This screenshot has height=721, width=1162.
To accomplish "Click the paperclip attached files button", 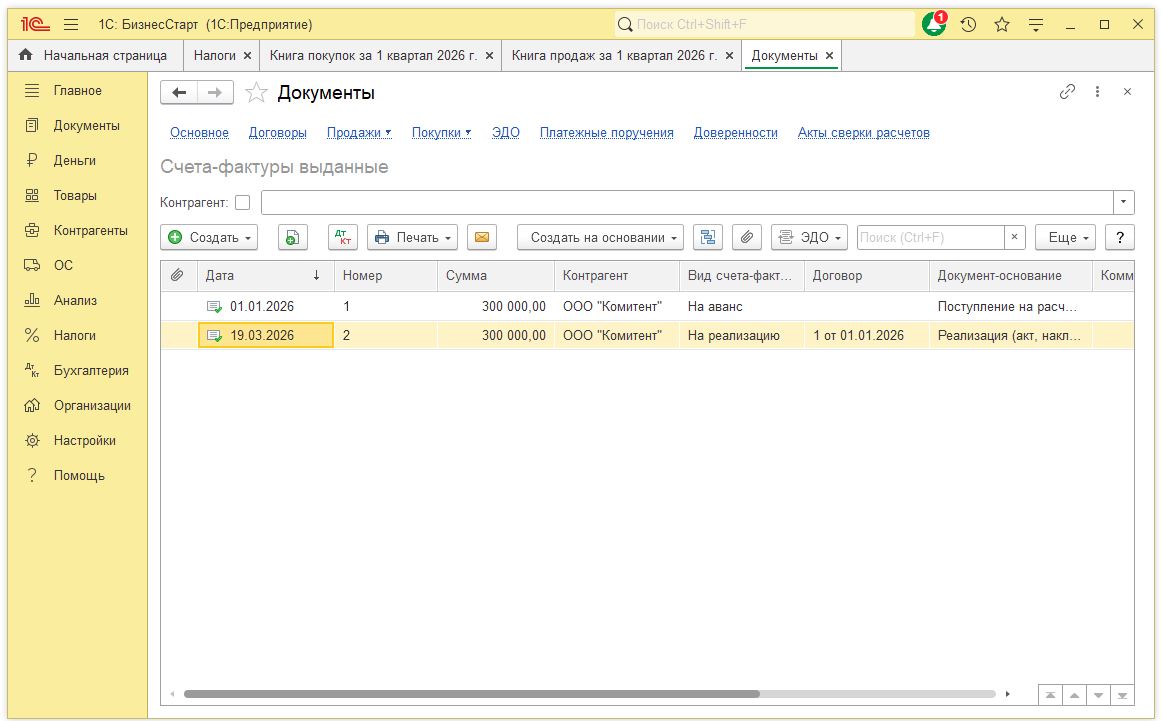I will pyautogui.click(x=747, y=237).
